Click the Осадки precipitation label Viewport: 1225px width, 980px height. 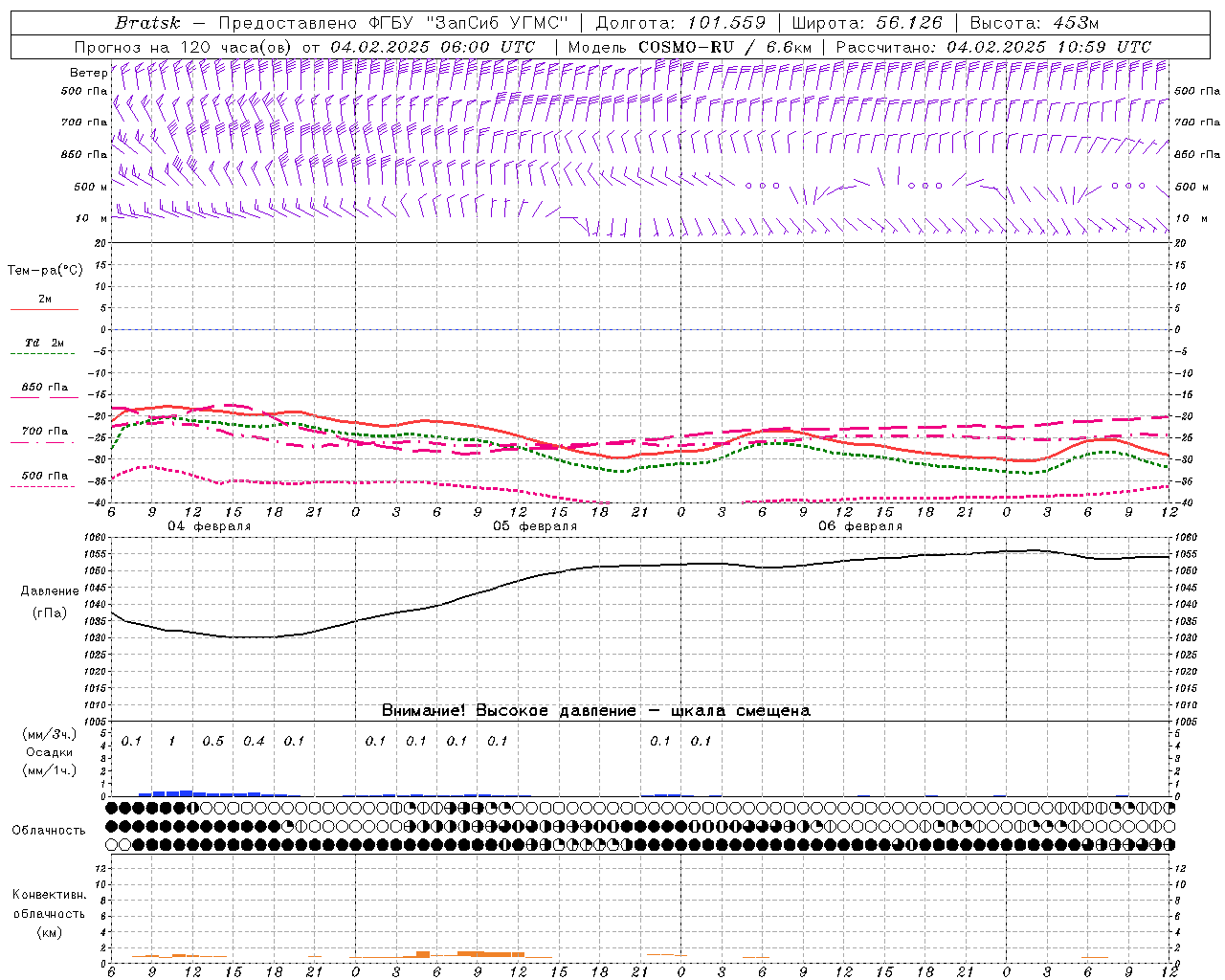tap(50, 752)
